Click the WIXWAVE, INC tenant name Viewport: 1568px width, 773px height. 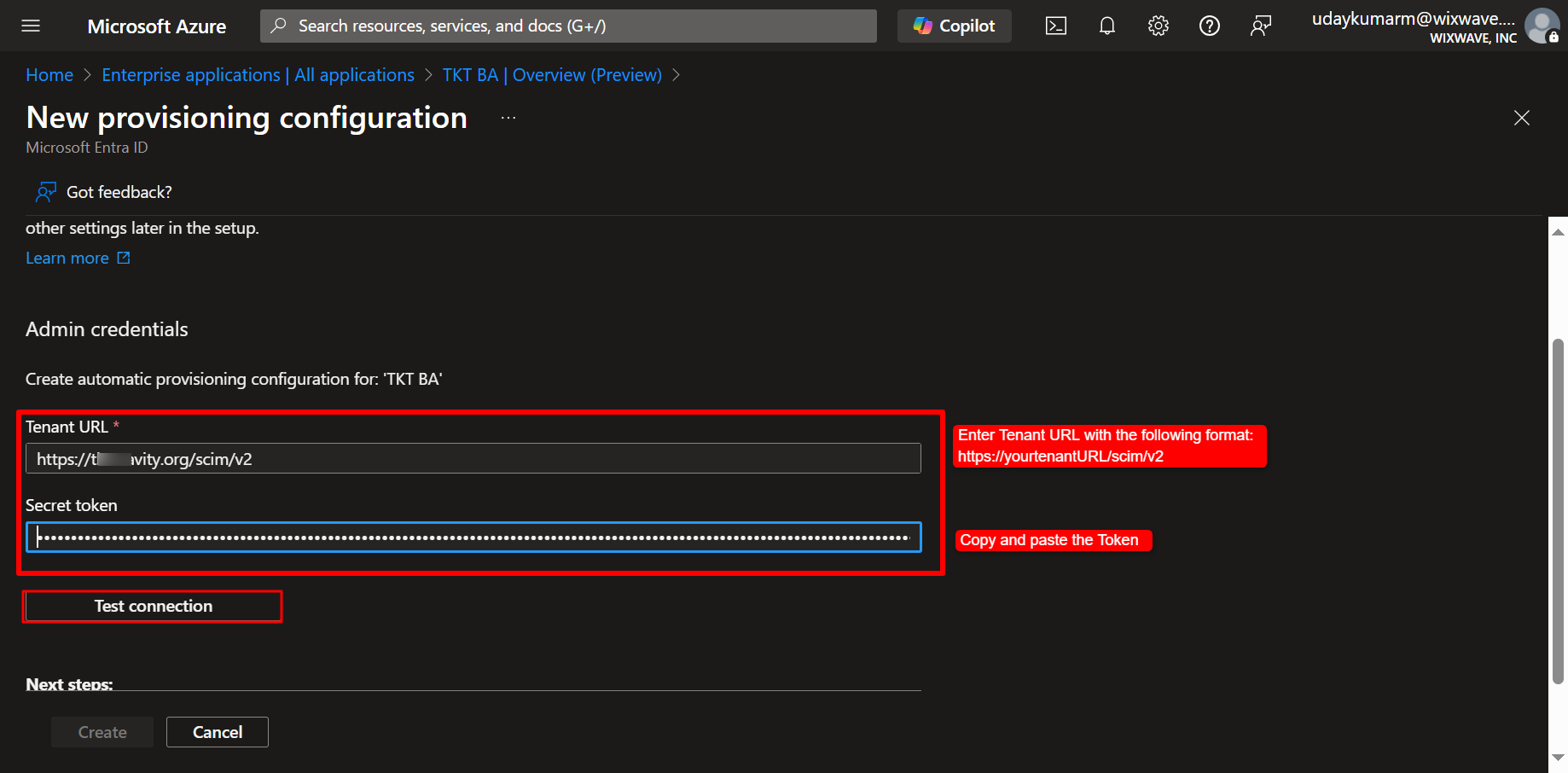click(x=1473, y=38)
